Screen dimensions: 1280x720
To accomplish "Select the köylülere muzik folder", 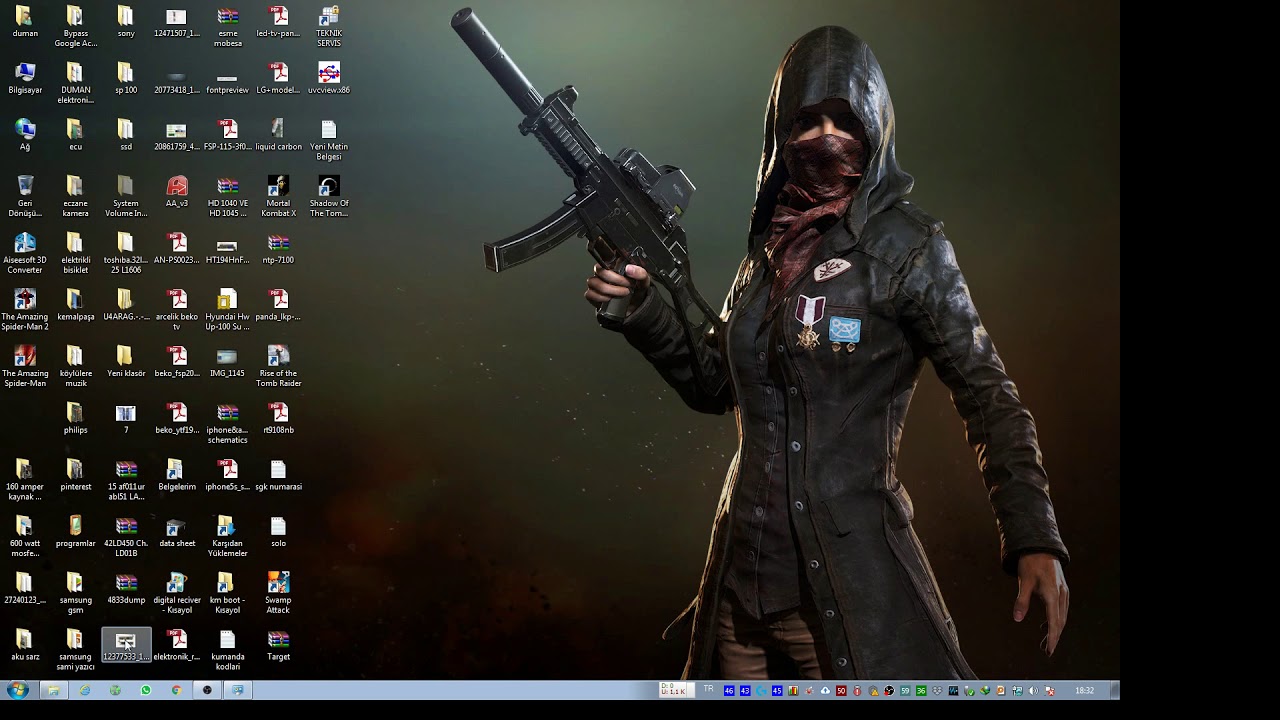I will [75, 366].
